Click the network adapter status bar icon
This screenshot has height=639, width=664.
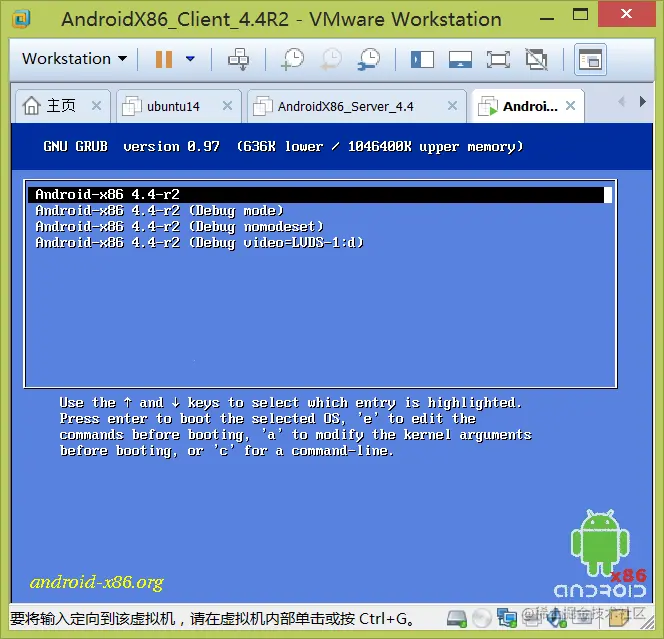(506, 619)
